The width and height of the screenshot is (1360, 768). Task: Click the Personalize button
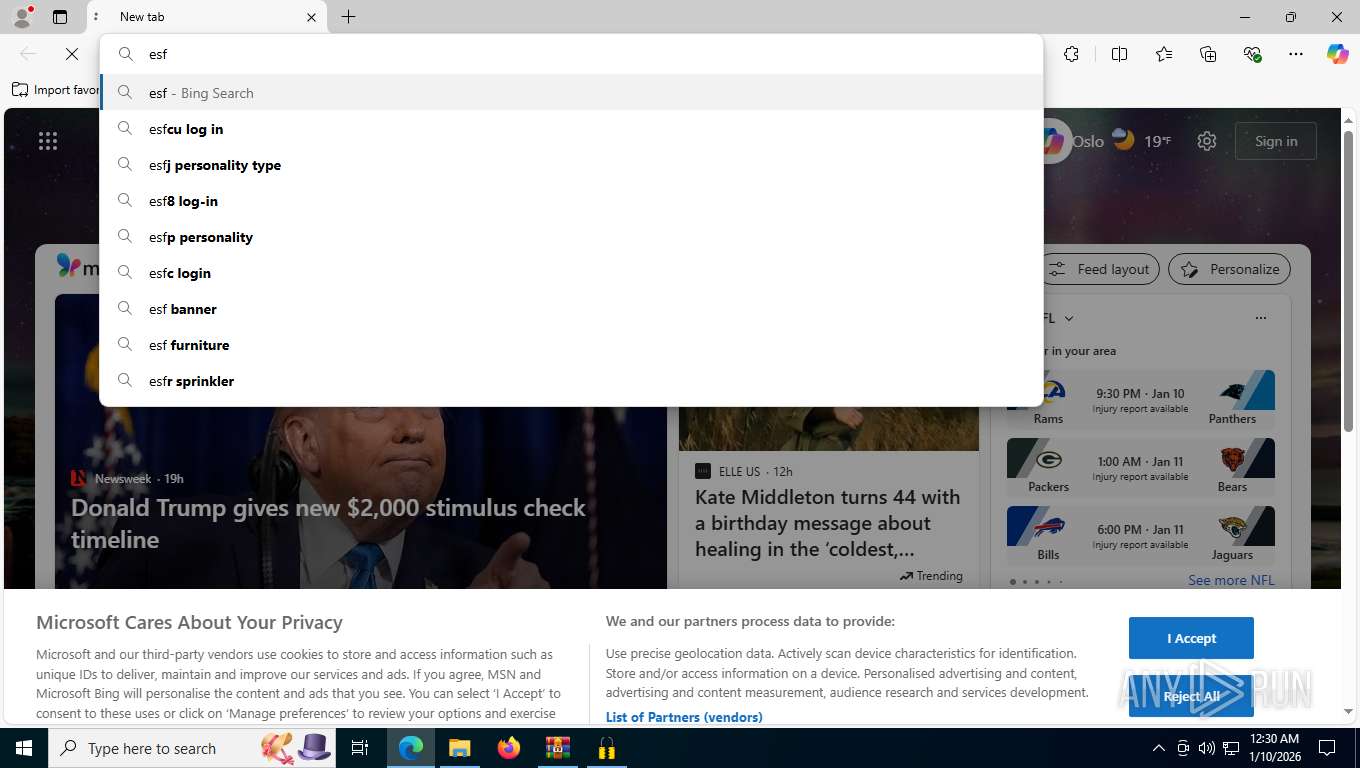click(1230, 269)
